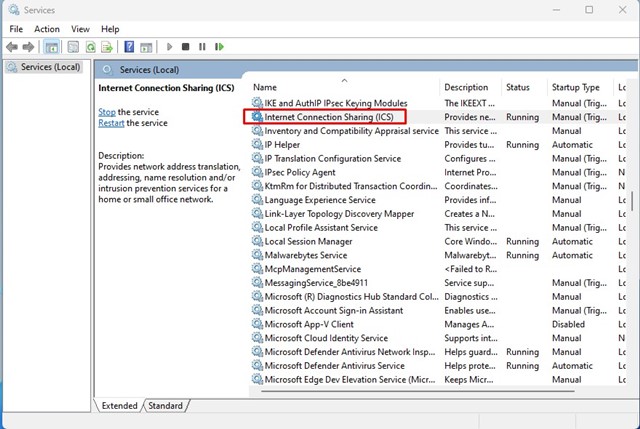Screen dimensions: 640x429
Task: Click gear icon of IKE and AuthIP IPsec row
Action: point(257,103)
